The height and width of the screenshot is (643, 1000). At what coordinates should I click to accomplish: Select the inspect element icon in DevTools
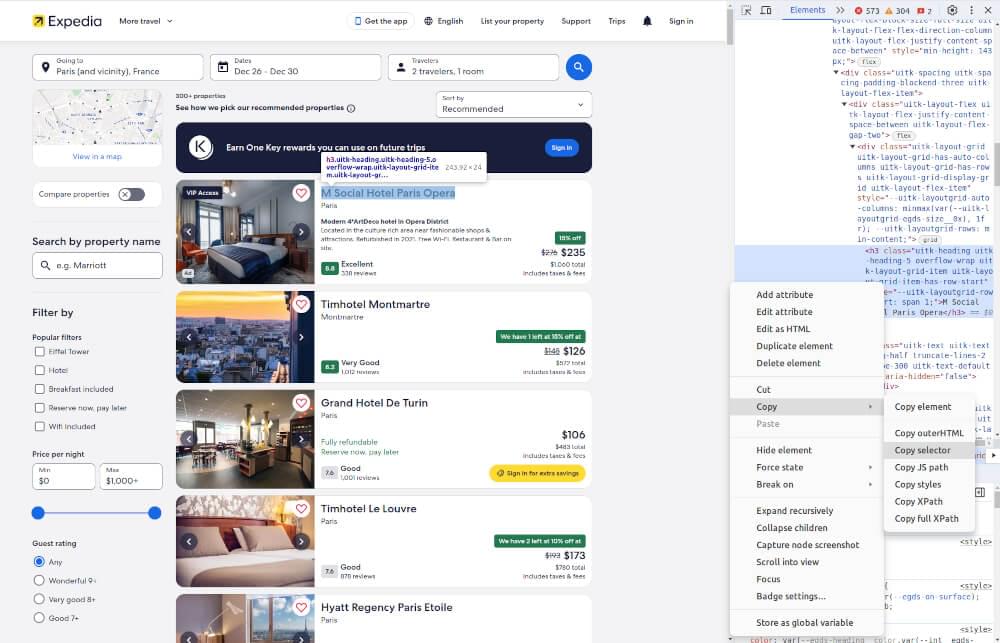(x=745, y=9)
